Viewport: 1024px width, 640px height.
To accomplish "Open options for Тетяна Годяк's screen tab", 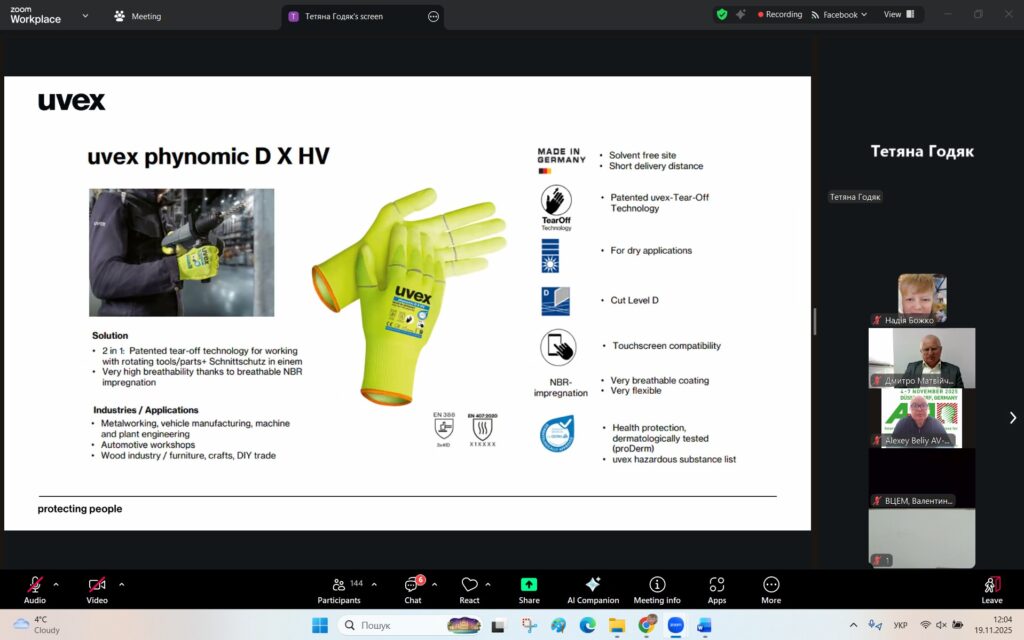I will click(433, 16).
